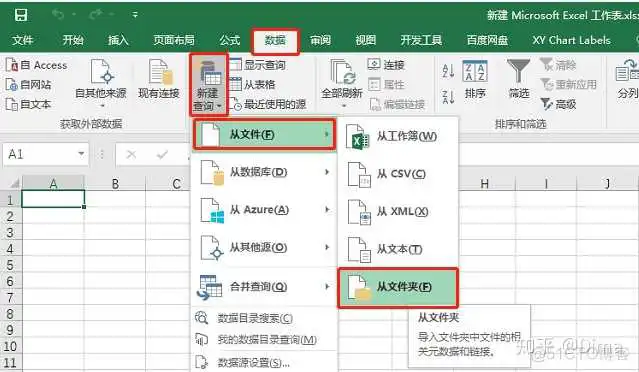Switch to the 开始 tab
This screenshot has width=639, height=372.
[73, 40]
